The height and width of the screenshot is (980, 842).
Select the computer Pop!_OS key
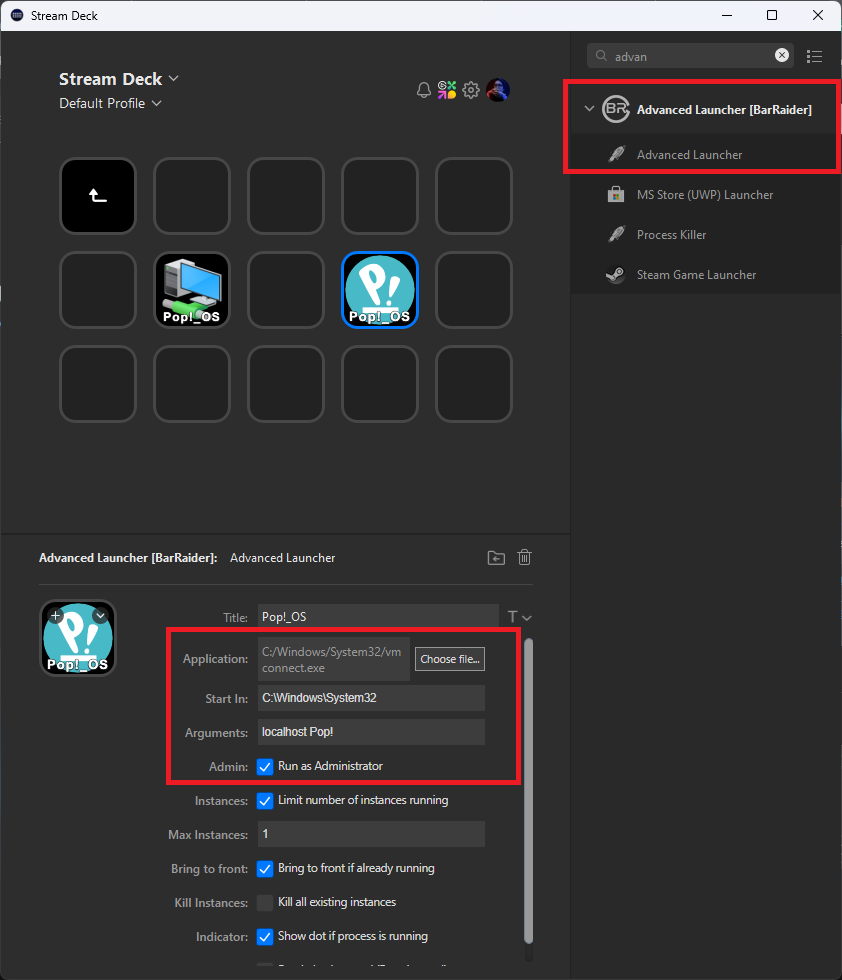(x=192, y=290)
